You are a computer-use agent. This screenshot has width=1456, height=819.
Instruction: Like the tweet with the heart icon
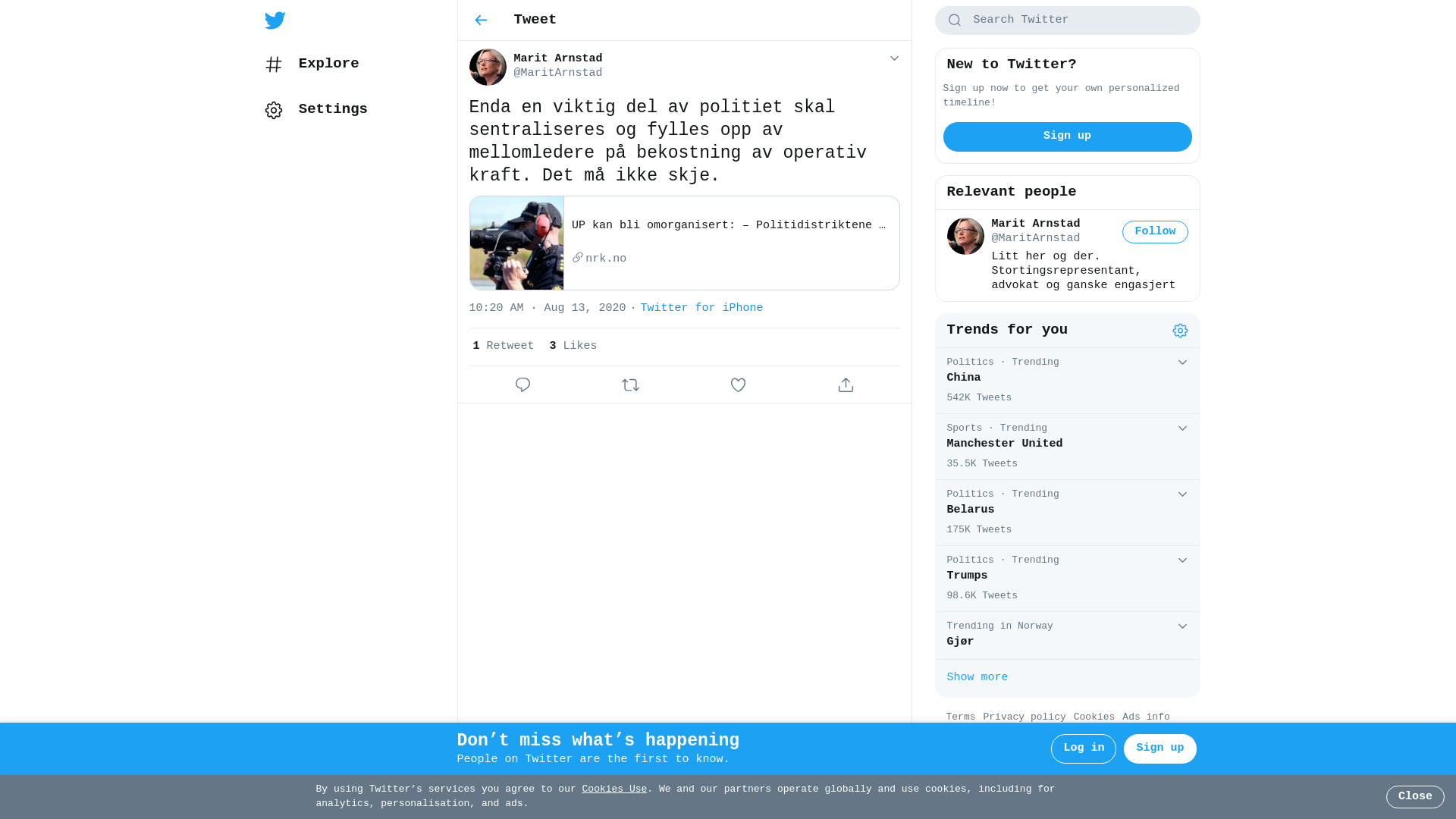(x=738, y=385)
